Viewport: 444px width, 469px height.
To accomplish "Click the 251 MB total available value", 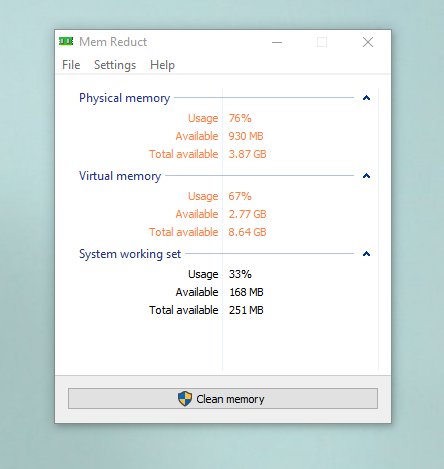I will (x=246, y=310).
